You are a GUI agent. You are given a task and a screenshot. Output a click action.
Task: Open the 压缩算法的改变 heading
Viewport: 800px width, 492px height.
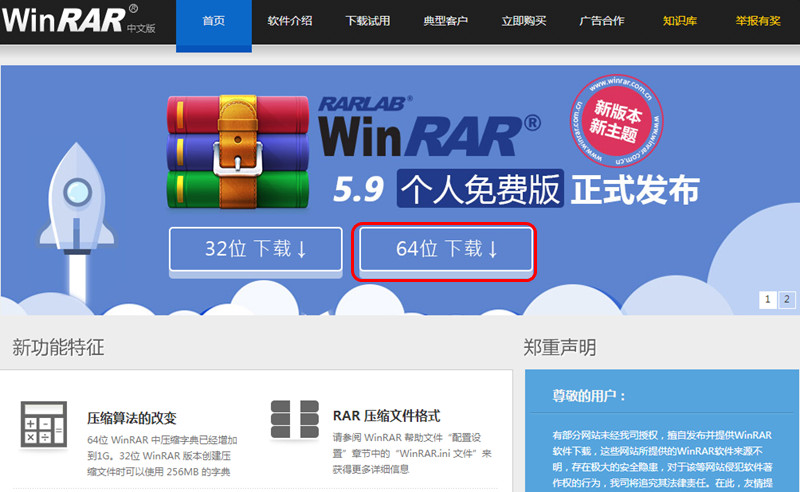tap(132, 418)
